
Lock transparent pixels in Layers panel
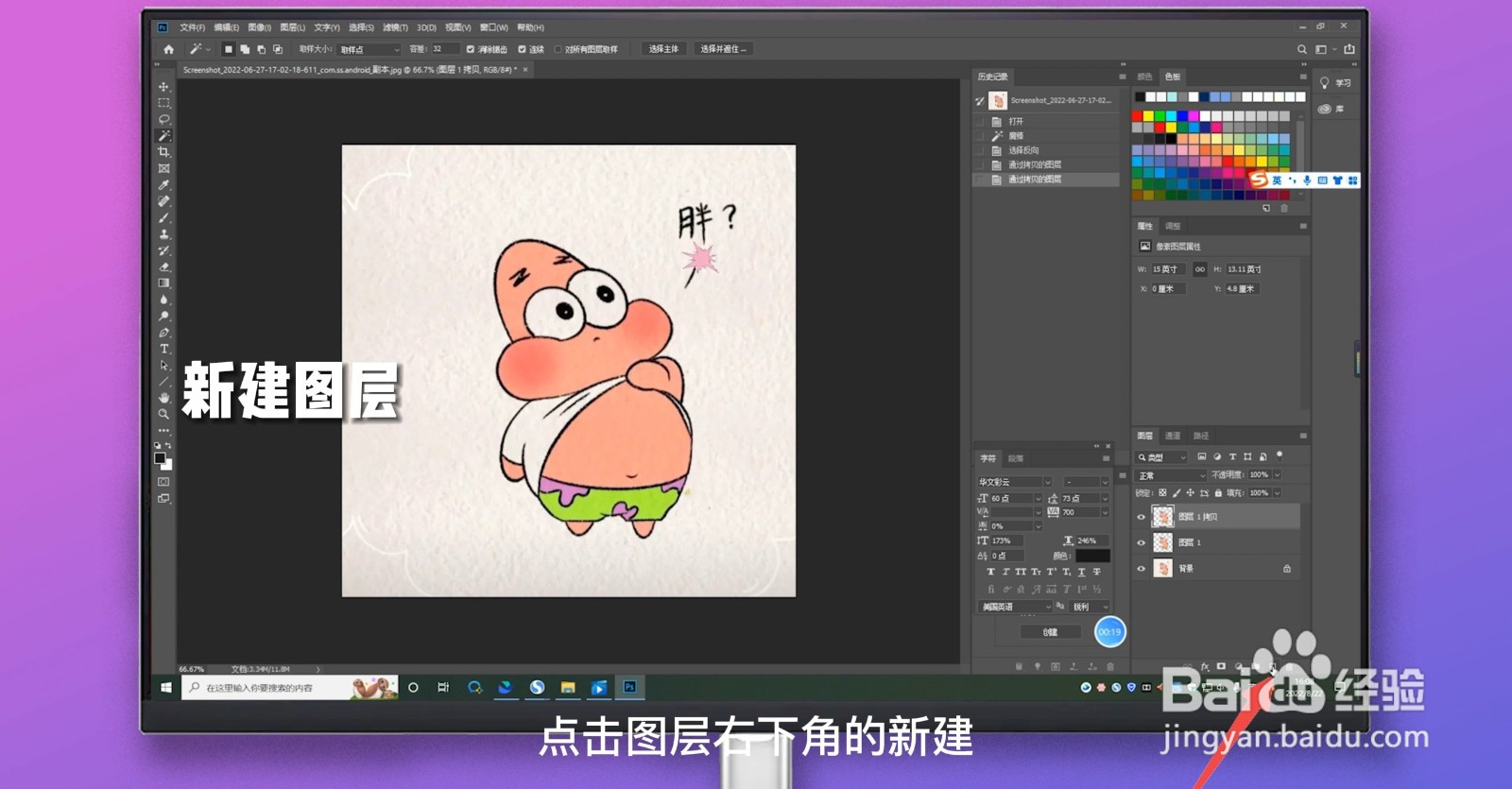point(1162,493)
